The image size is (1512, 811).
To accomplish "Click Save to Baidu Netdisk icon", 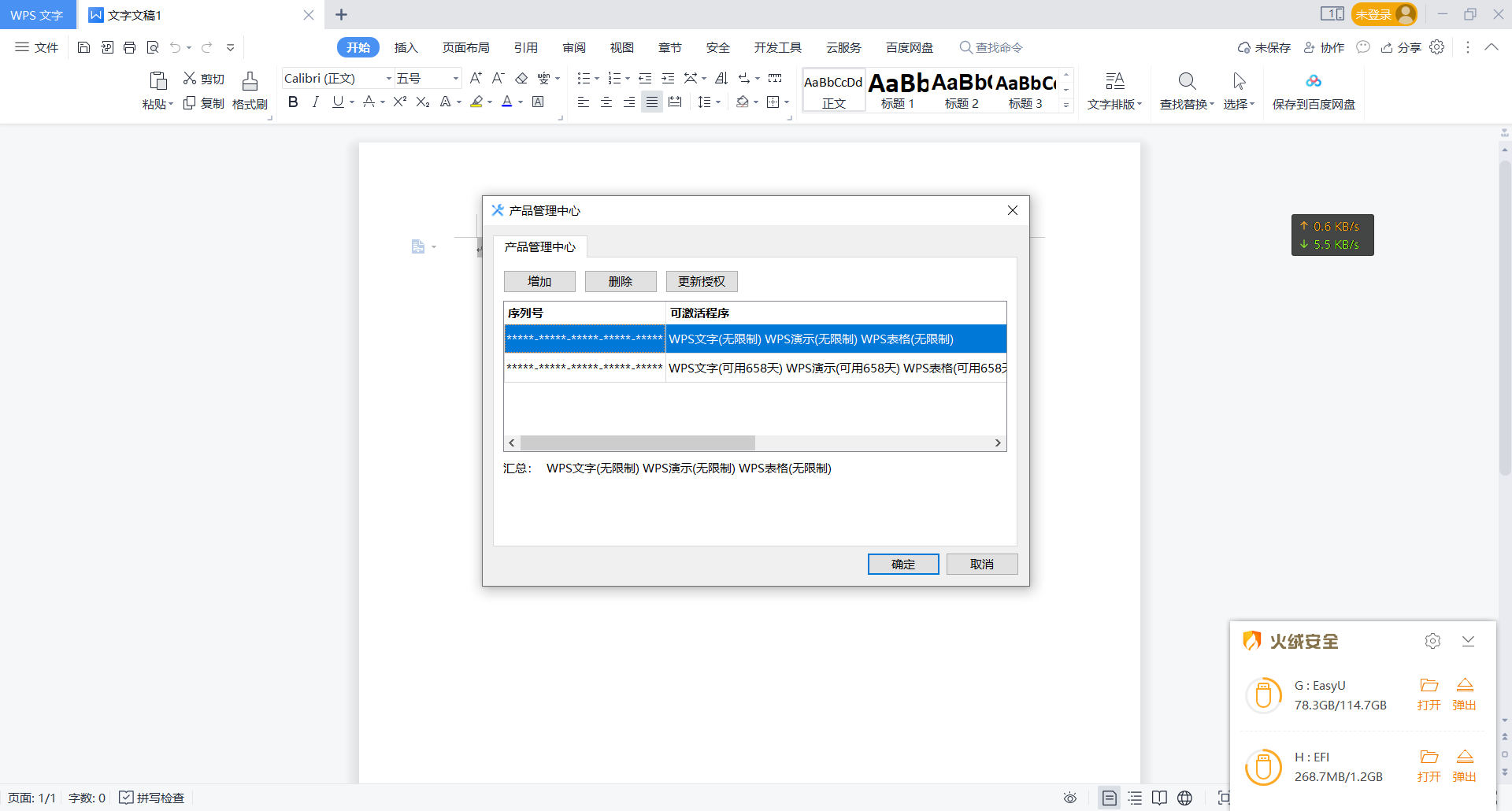I will 1313,81.
